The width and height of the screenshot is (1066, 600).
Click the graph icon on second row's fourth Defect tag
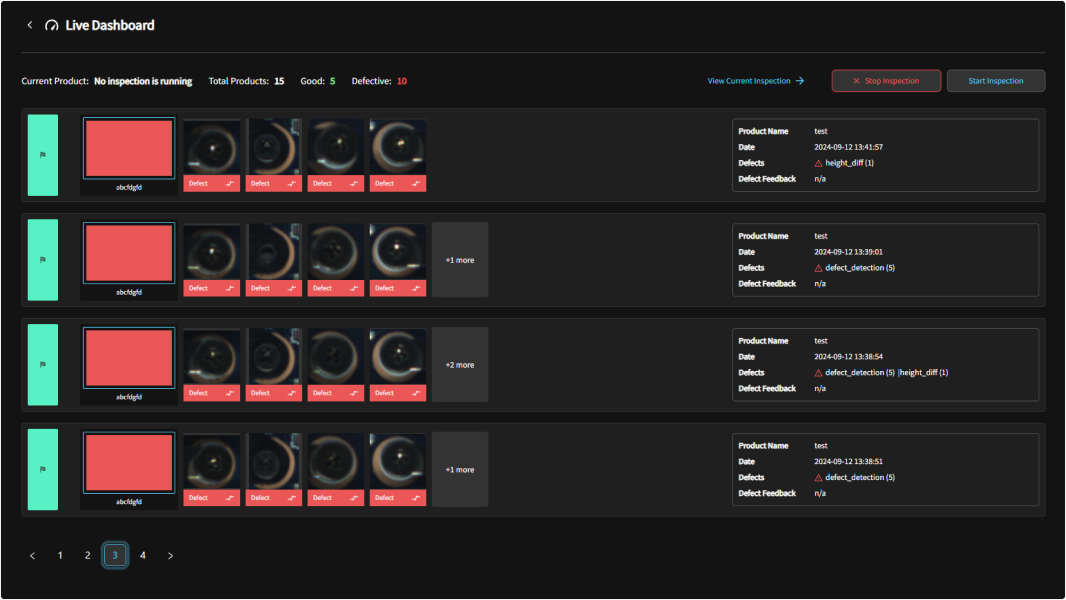(x=416, y=288)
